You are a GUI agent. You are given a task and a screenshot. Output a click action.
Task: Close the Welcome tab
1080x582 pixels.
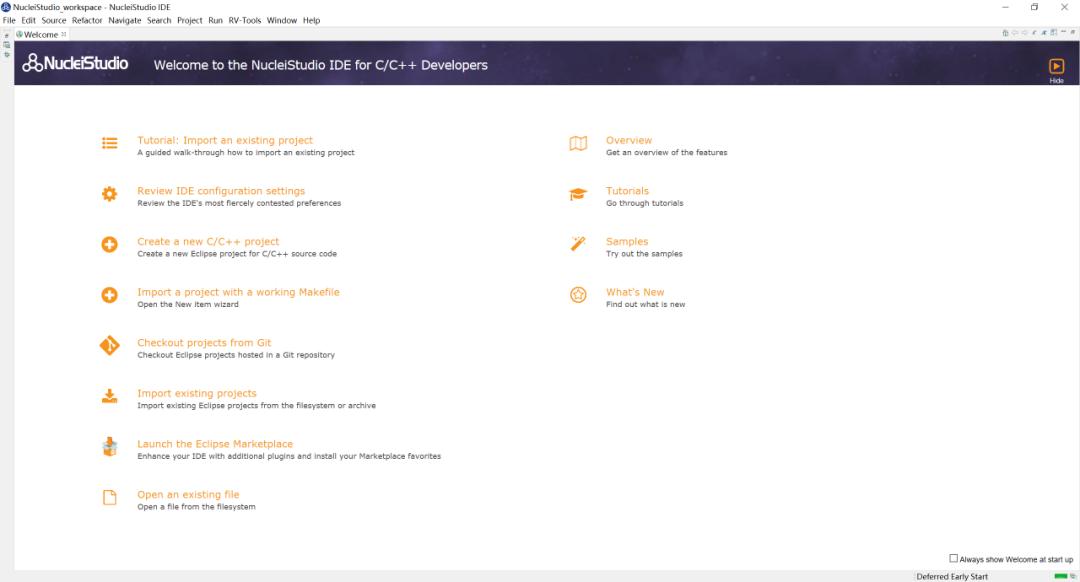point(64,34)
